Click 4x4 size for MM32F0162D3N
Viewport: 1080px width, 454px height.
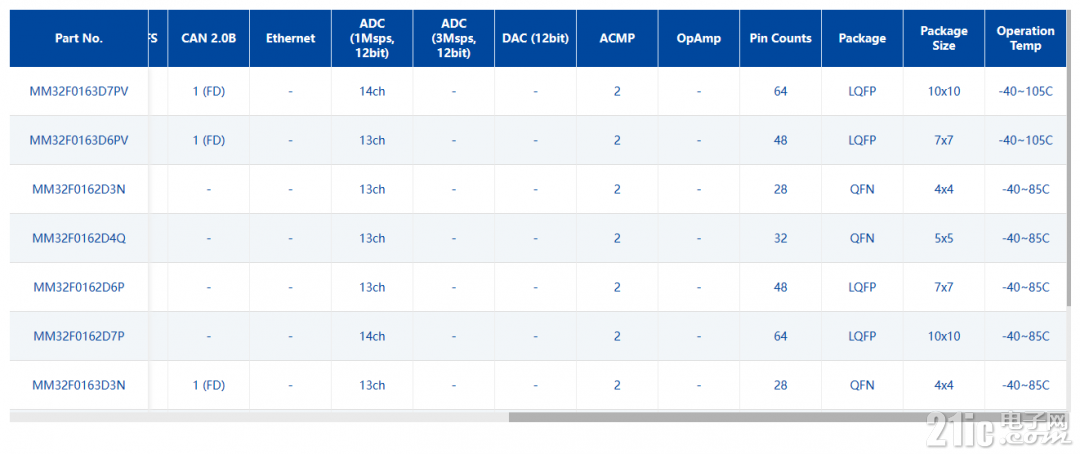point(944,189)
